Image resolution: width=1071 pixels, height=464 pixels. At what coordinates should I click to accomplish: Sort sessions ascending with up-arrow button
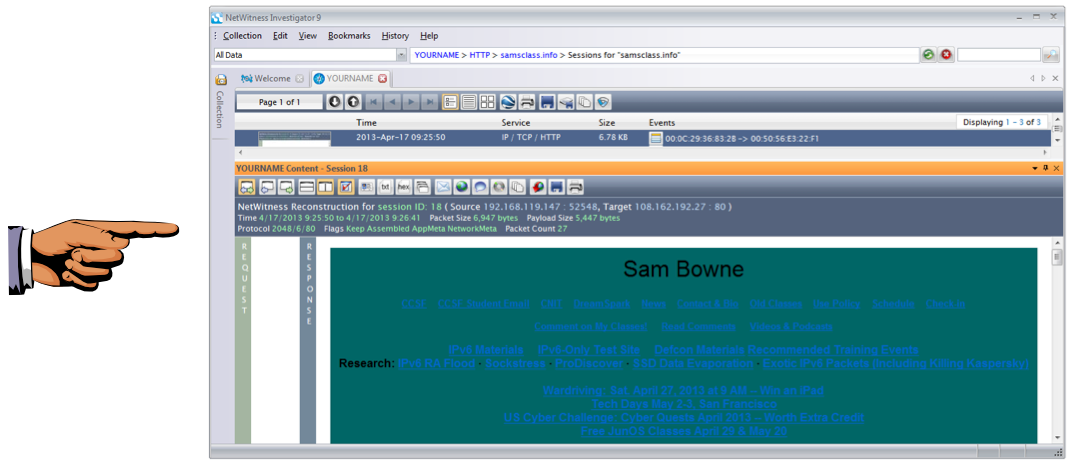353,102
